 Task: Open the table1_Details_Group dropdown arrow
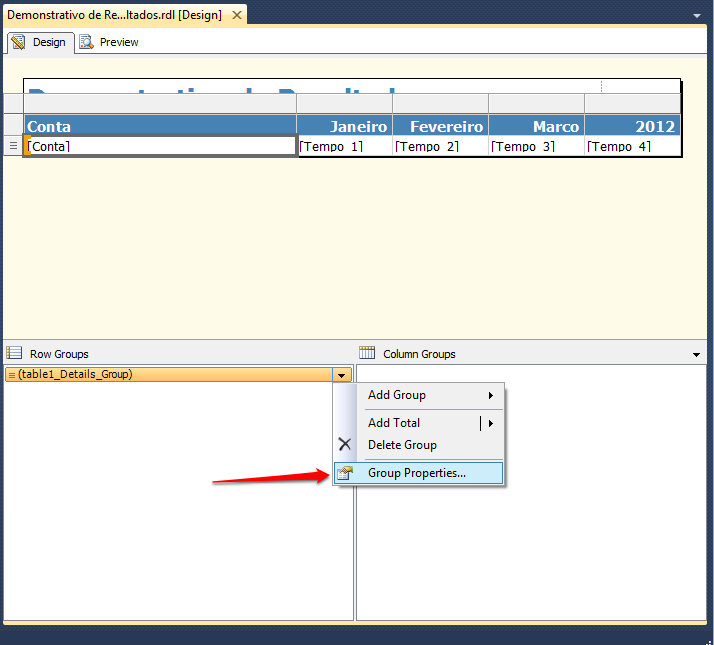pos(342,375)
